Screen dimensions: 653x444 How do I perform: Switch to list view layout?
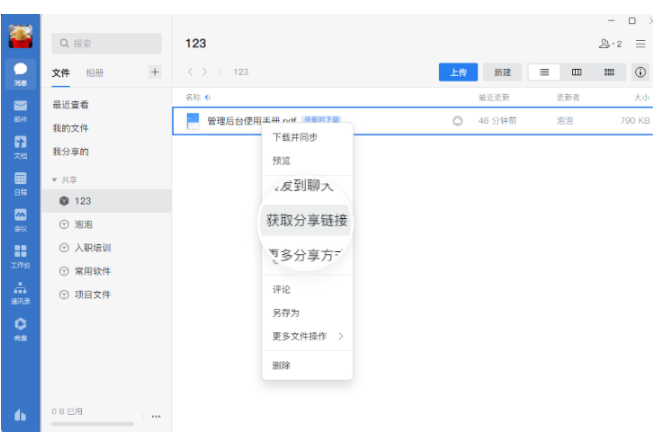(x=544, y=72)
